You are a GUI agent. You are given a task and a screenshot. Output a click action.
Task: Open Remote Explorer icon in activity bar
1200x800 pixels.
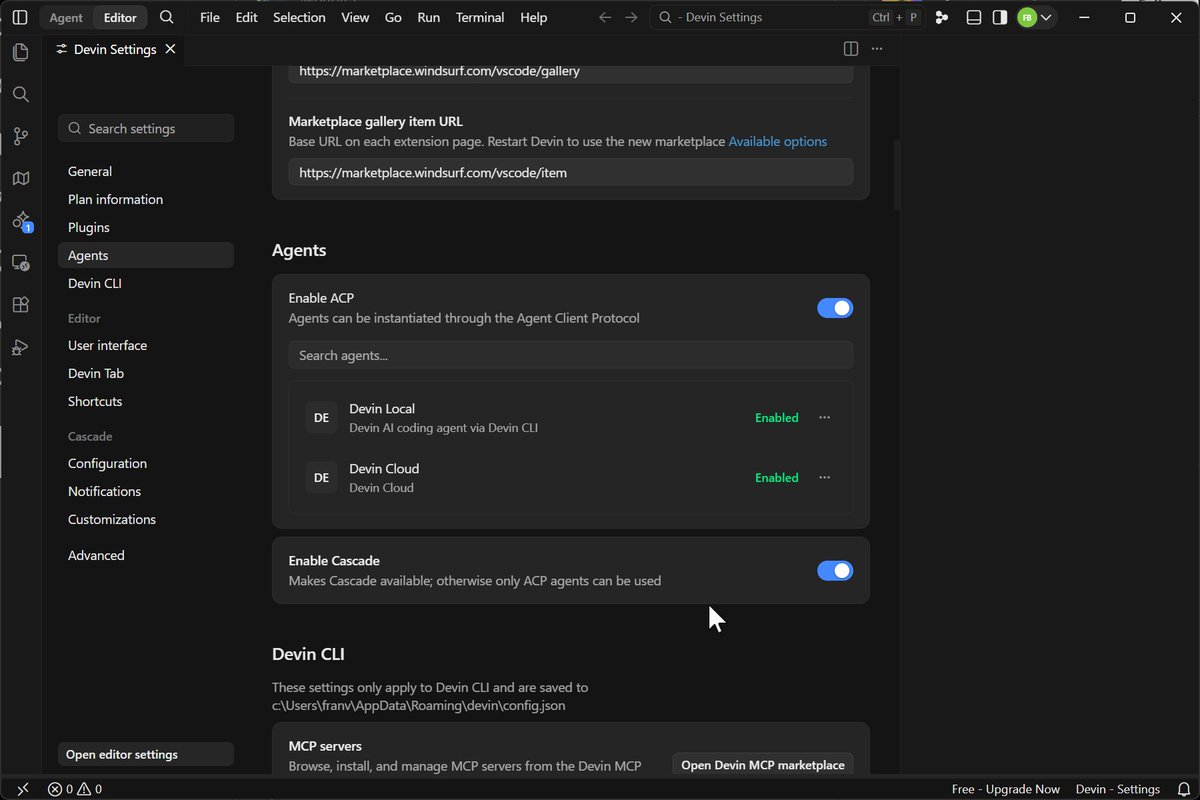point(20,263)
